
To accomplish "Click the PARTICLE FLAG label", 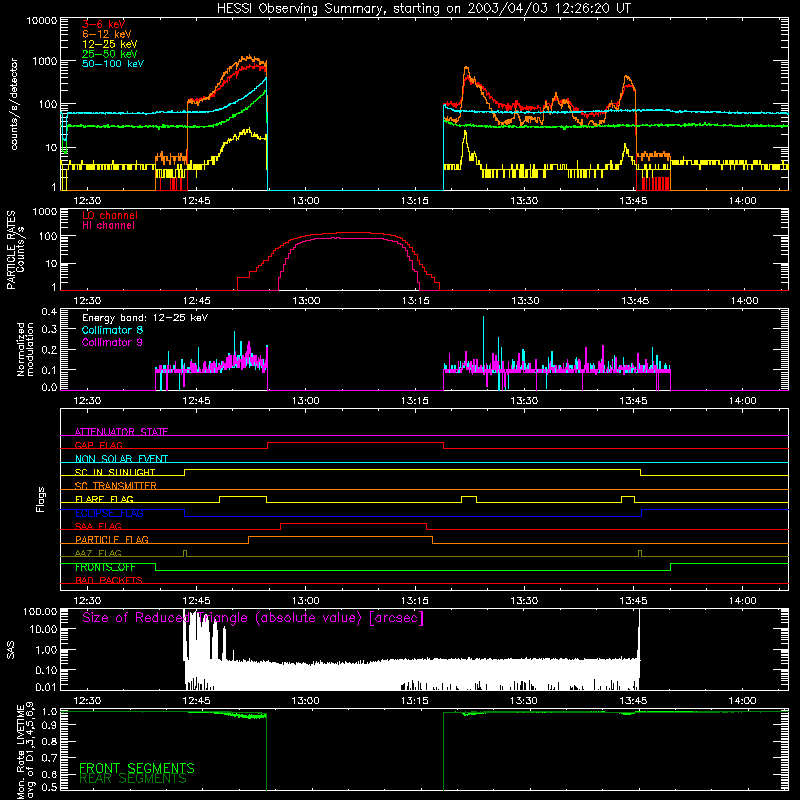I will [x=112, y=540].
